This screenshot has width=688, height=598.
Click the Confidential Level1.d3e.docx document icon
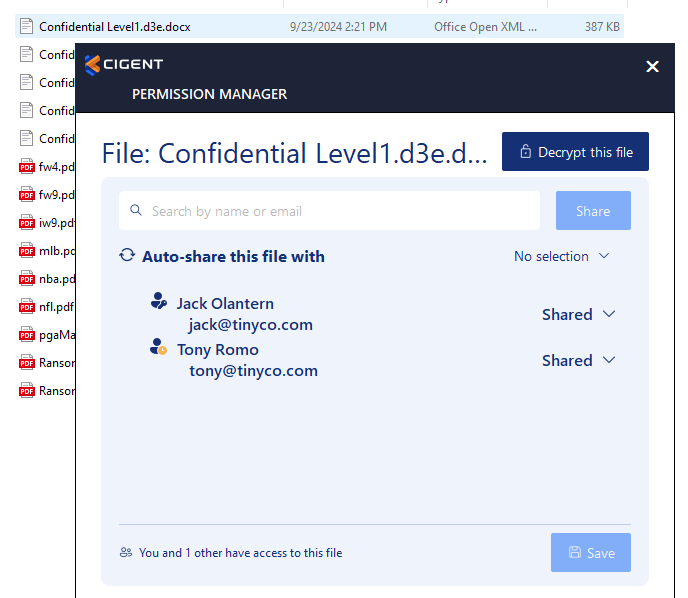click(26, 26)
